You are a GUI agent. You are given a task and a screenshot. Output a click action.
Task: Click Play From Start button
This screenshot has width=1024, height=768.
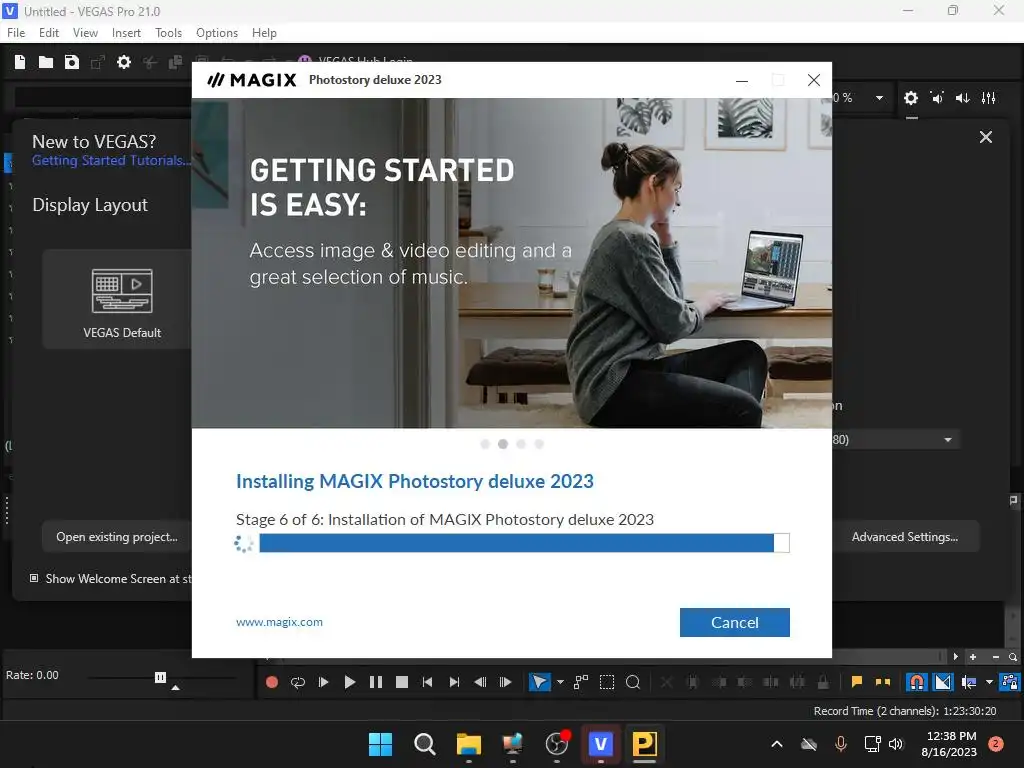[x=323, y=682]
